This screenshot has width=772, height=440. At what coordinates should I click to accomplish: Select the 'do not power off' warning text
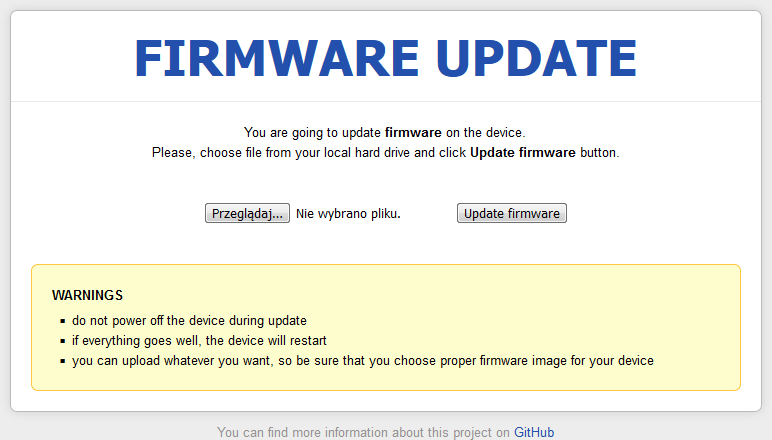(189, 321)
